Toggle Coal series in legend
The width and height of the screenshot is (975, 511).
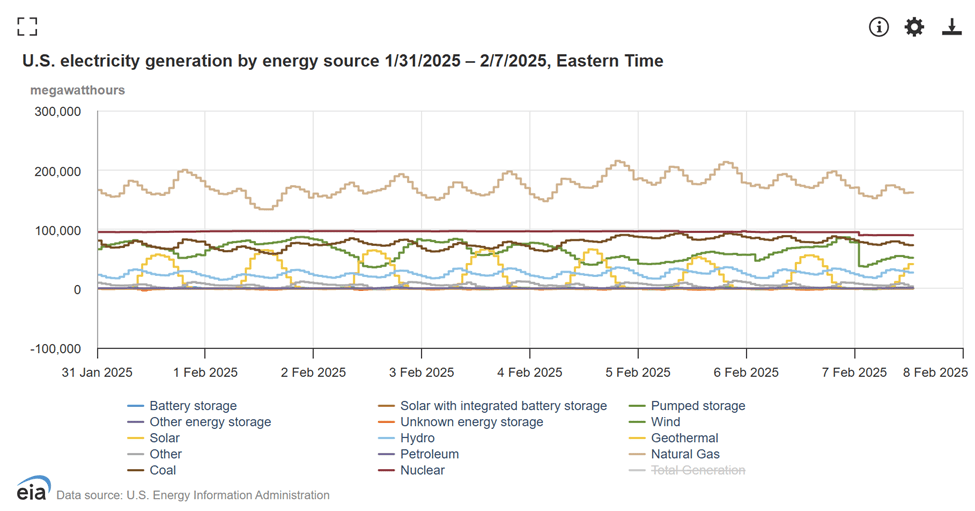click(x=162, y=470)
